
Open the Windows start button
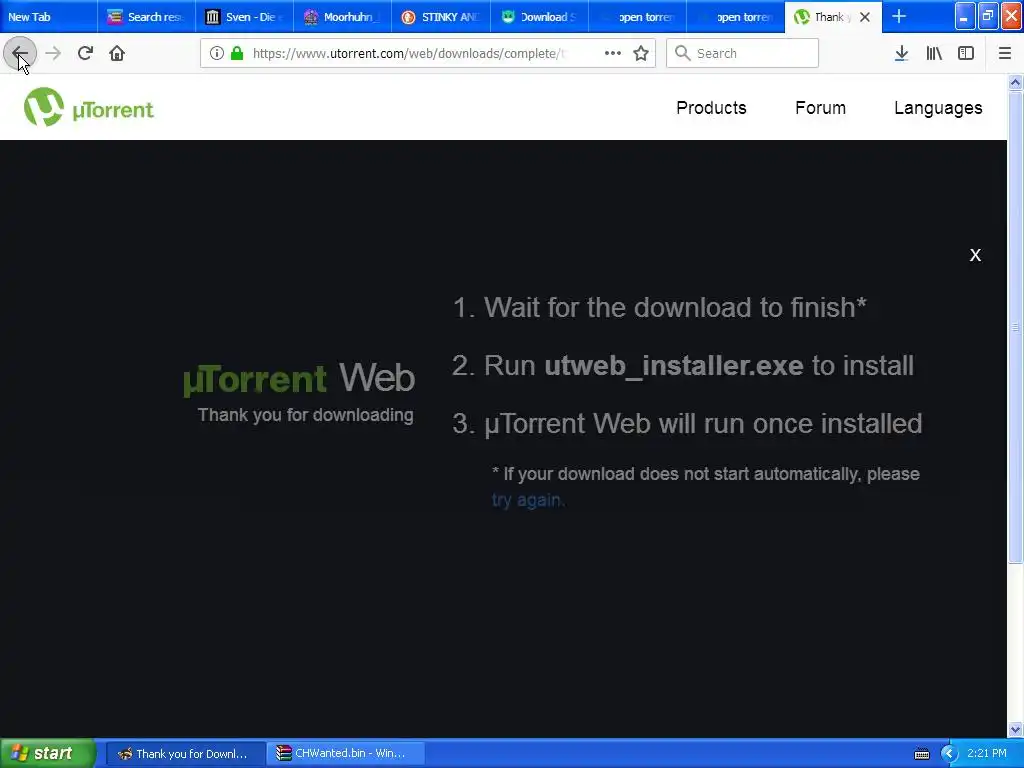(47, 753)
